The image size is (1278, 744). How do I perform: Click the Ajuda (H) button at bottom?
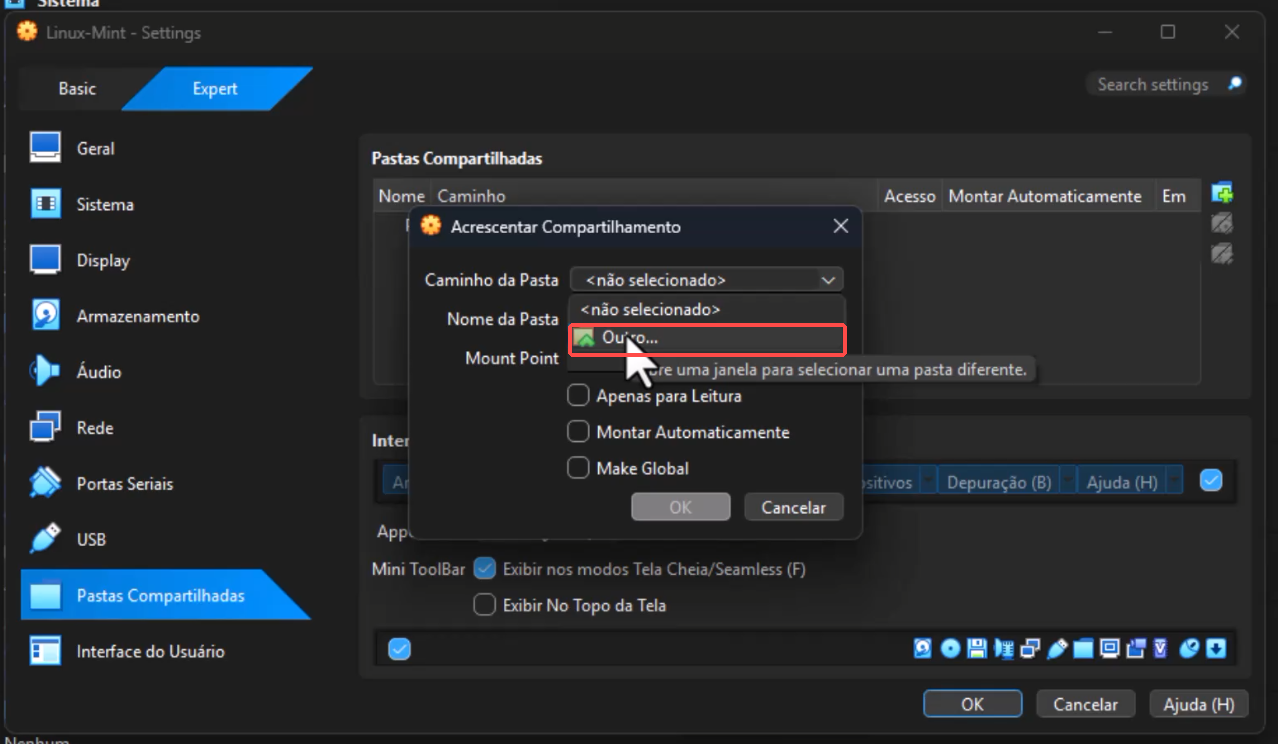(x=1199, y=704)
